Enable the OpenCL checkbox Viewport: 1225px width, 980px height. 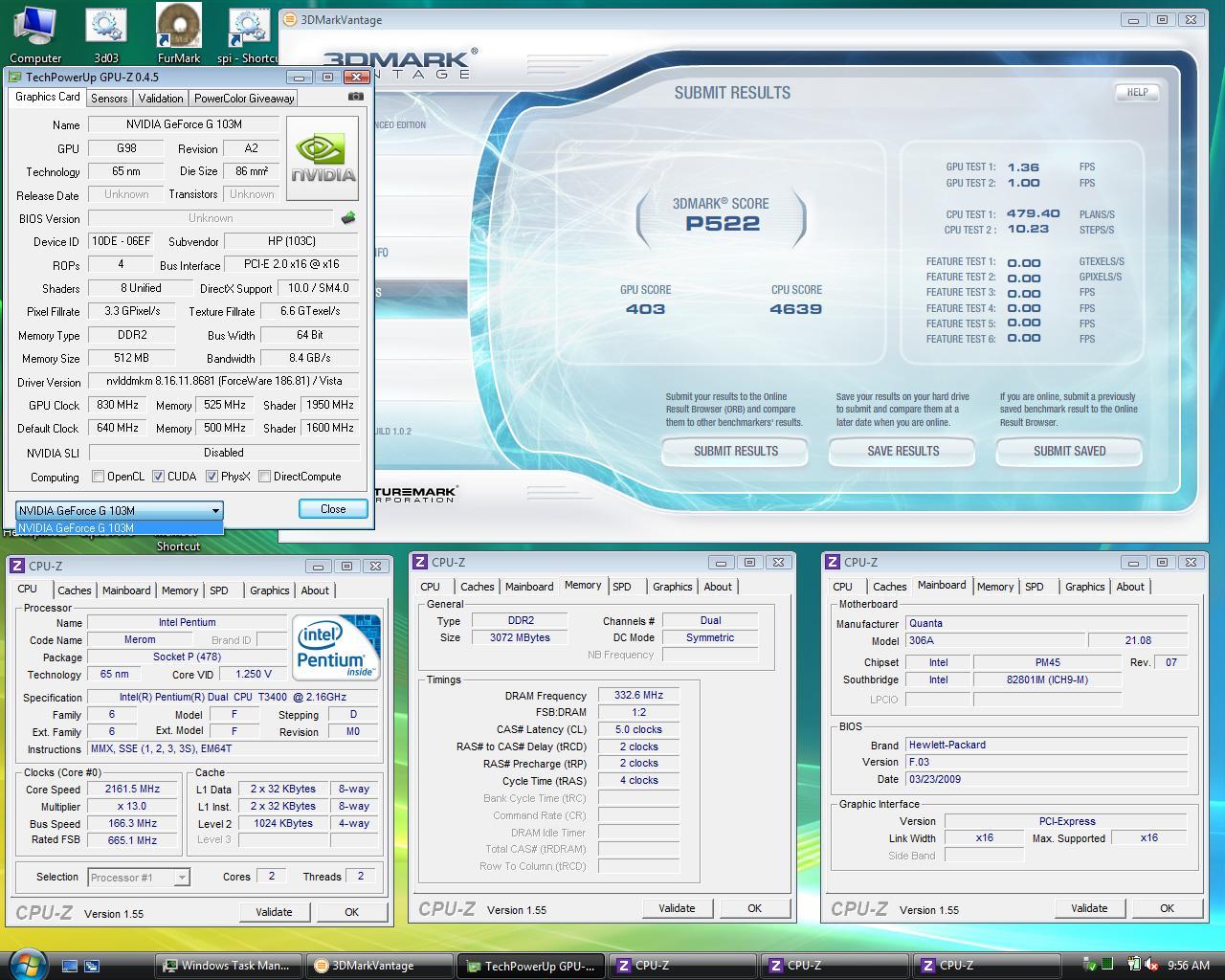(98, 477)
